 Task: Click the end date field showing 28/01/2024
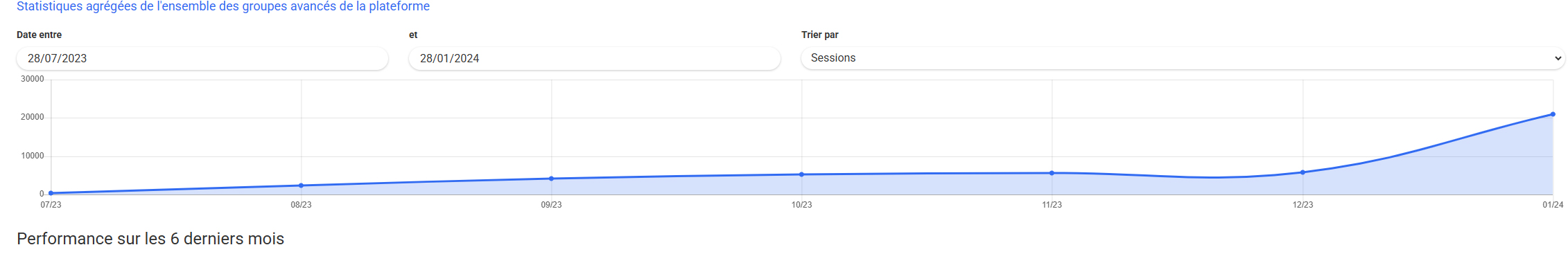pyautogui.click(x=595, y=58)
